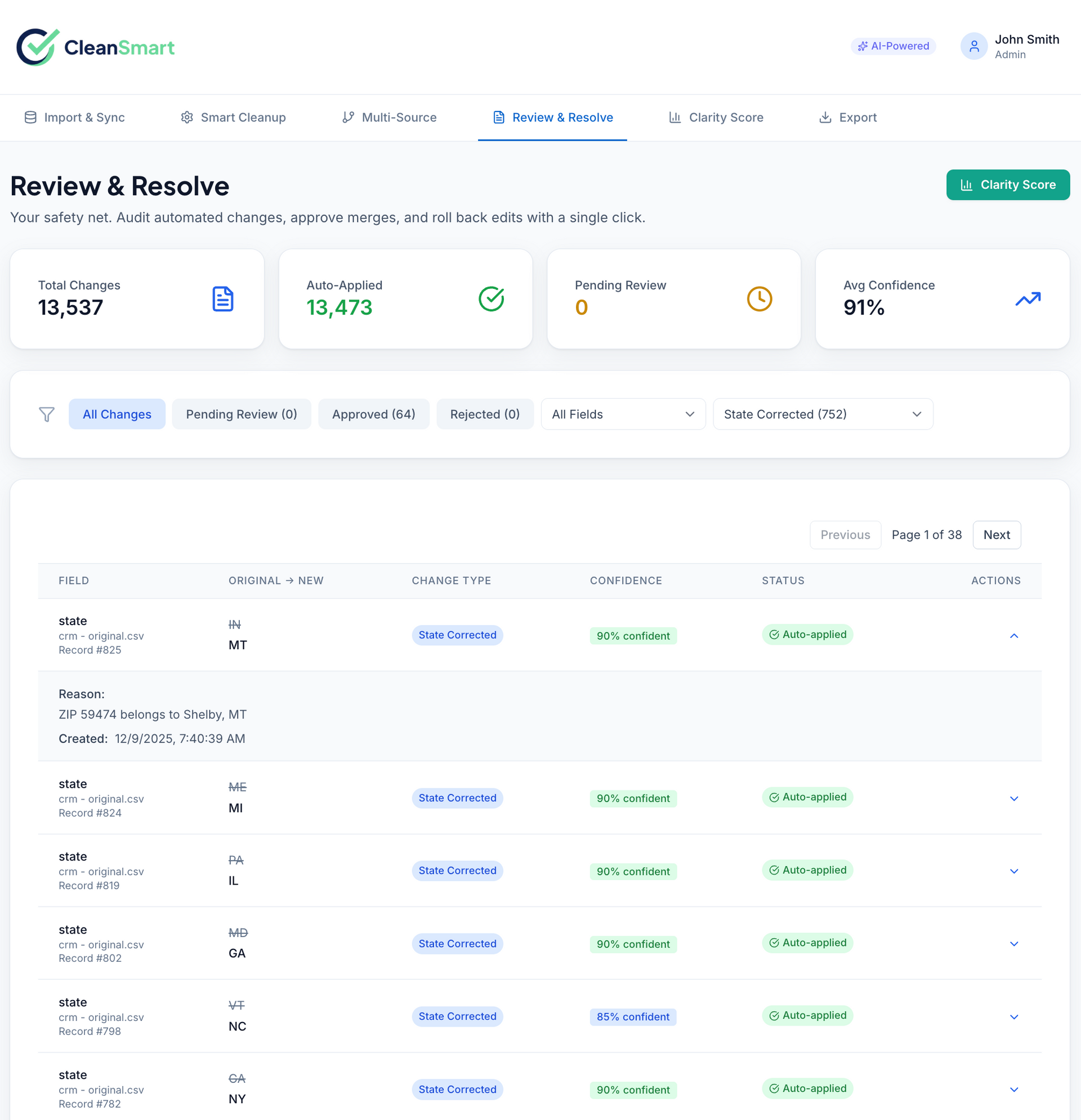Go to Next page of results
Viewport: 1081px width, 1120px height.
pyautogui.click(x=996, y=535)
